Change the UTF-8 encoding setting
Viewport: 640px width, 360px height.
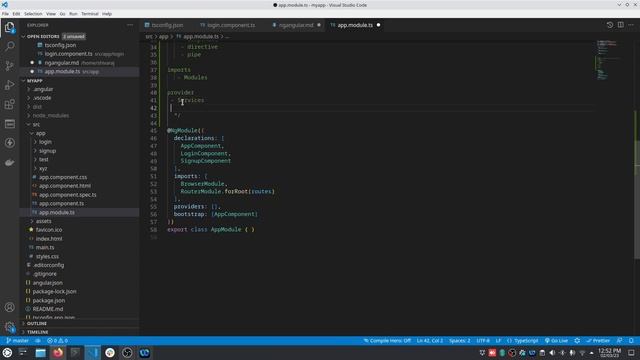click(483, 340)
